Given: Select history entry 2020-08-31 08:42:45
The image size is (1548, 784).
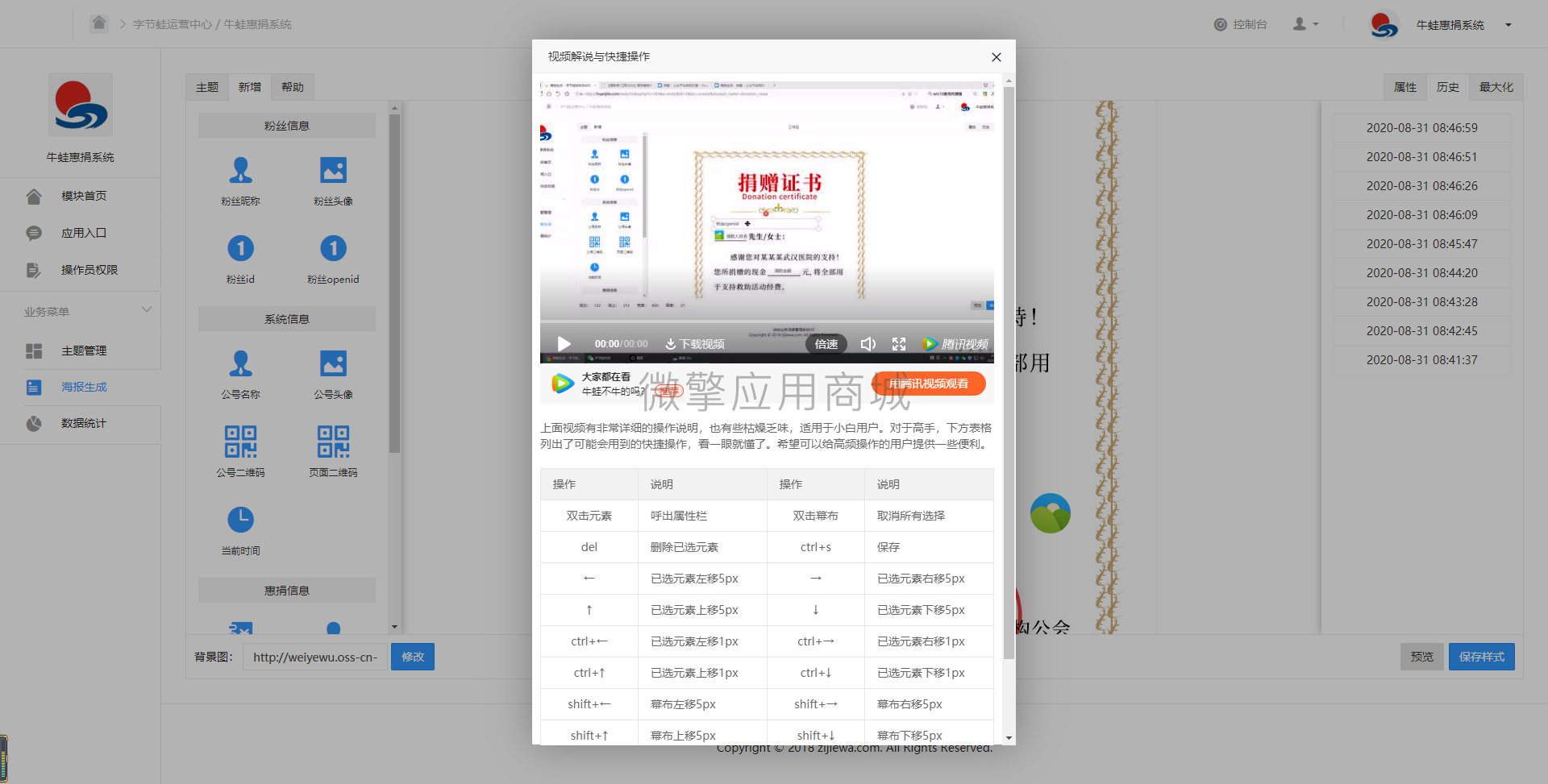Looking at the screenshot, I should 1422,330.
